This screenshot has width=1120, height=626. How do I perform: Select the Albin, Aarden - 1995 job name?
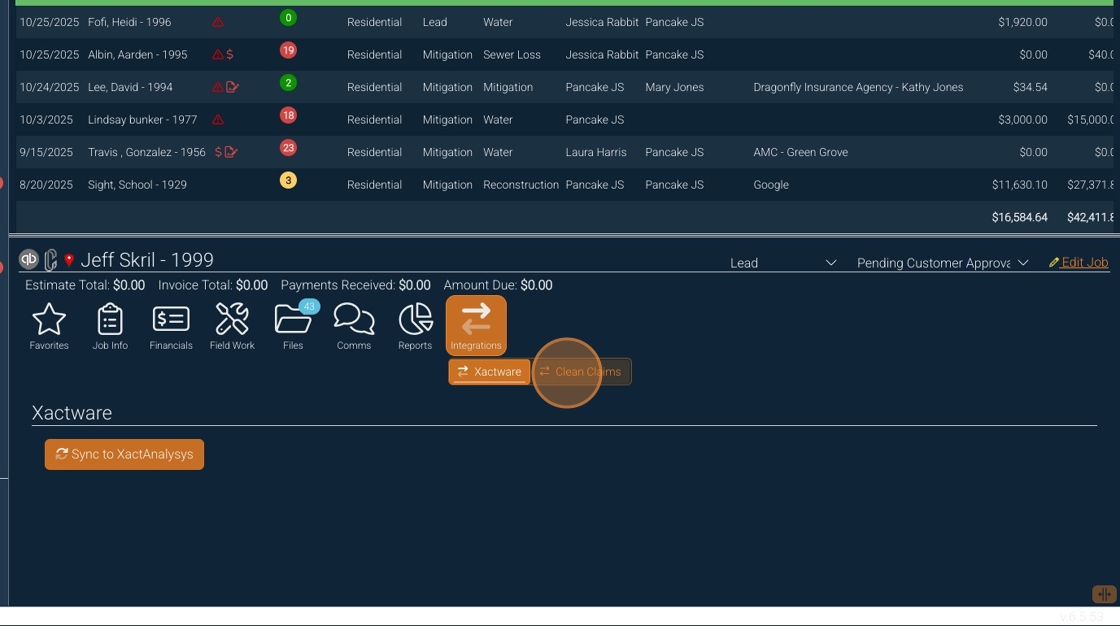138,54
